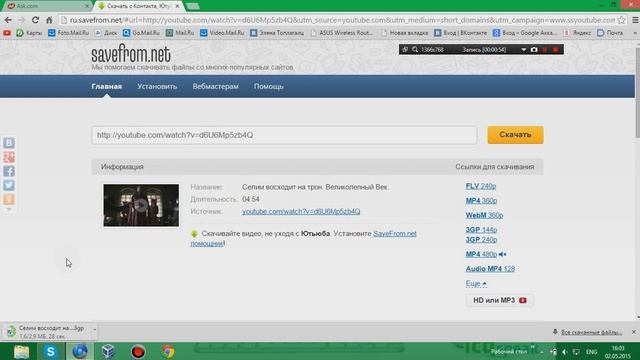Click magnifier icon in recorder bar

[415, 49]
